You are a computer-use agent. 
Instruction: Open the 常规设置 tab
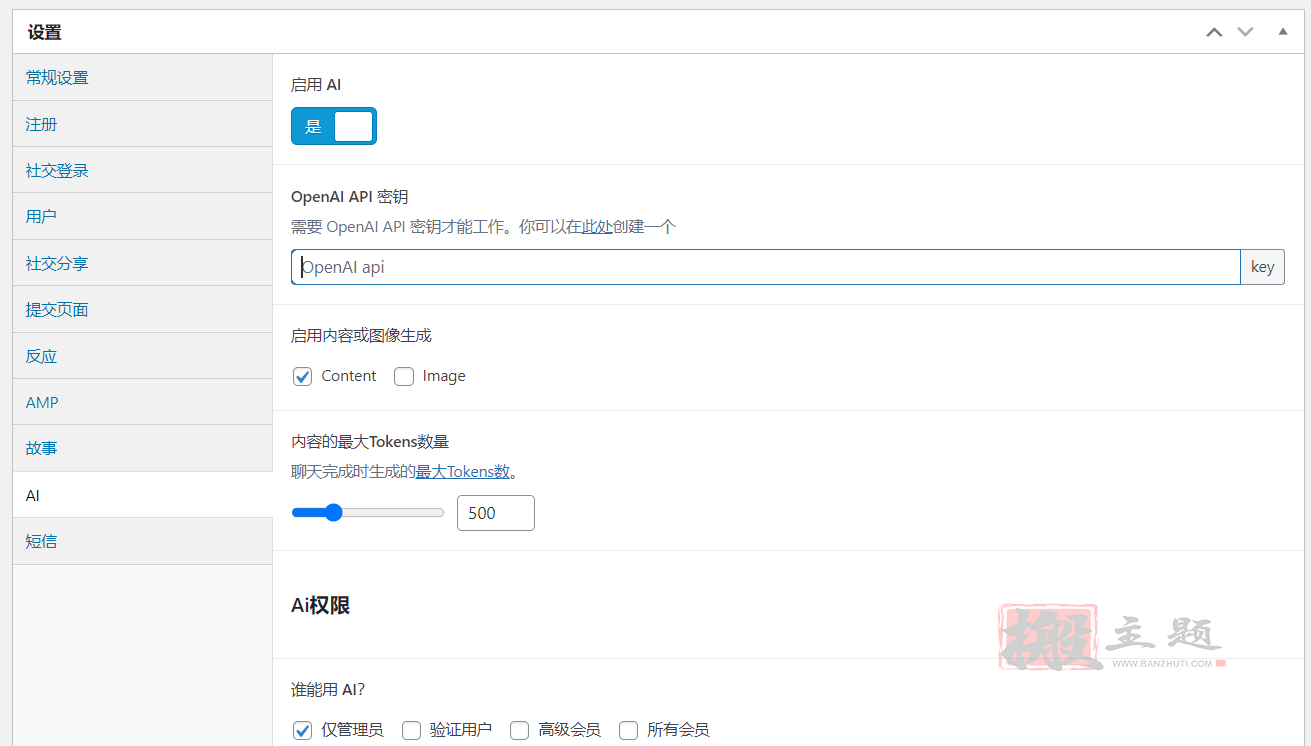[x=143, y=77]
